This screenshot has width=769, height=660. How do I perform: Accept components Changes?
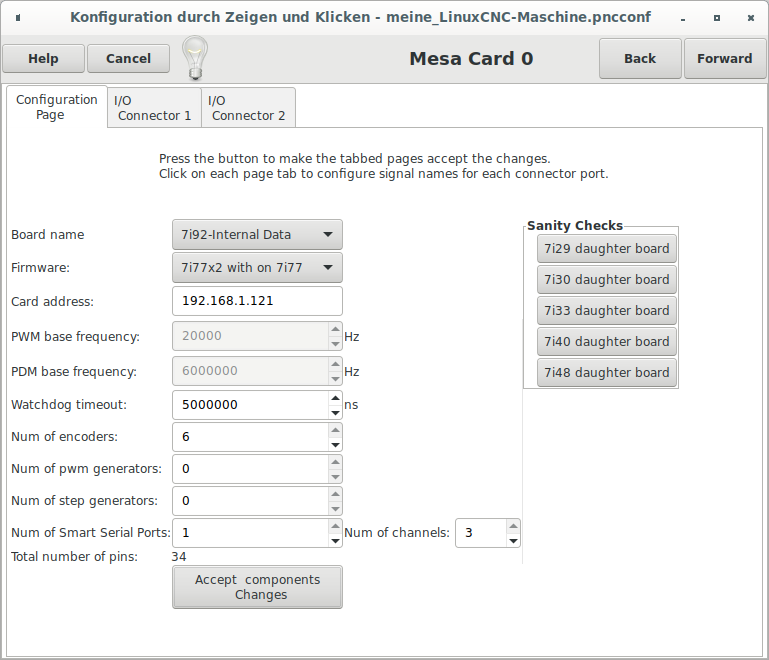[x=257, y=587]
